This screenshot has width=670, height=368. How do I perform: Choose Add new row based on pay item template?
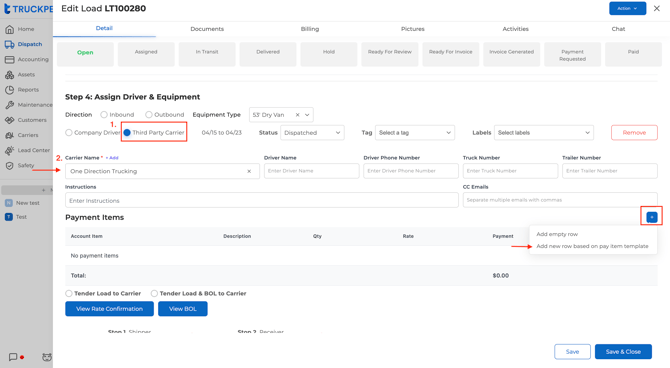(x=592, y=246)
